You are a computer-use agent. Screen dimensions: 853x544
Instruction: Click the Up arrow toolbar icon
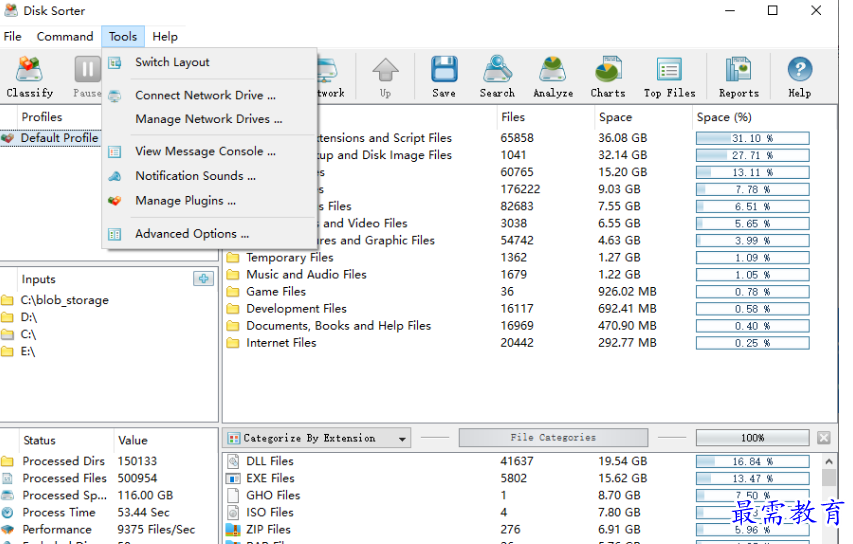(386, 70)
